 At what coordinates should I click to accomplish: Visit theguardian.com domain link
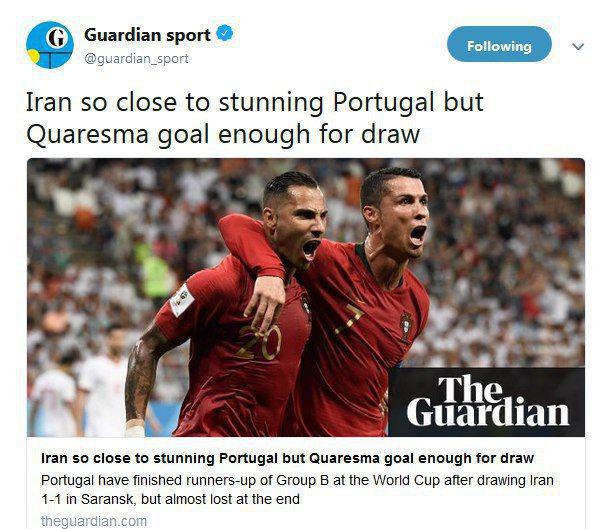[94, 521]
